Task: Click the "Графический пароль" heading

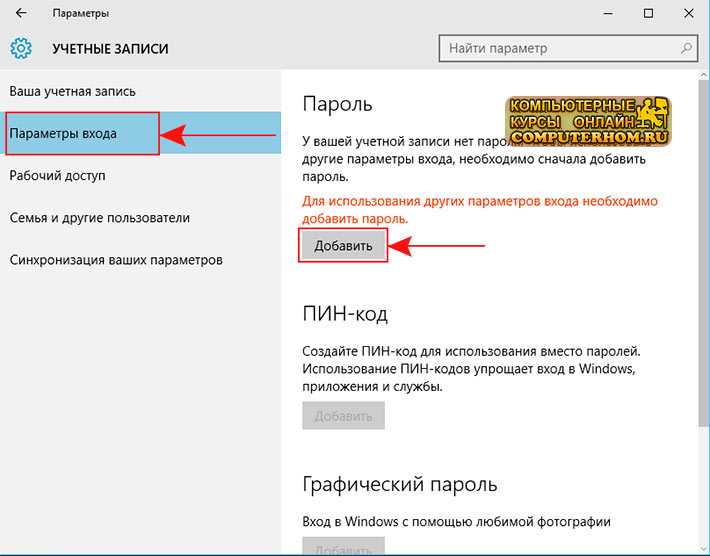Action: [x=400, y=484]
